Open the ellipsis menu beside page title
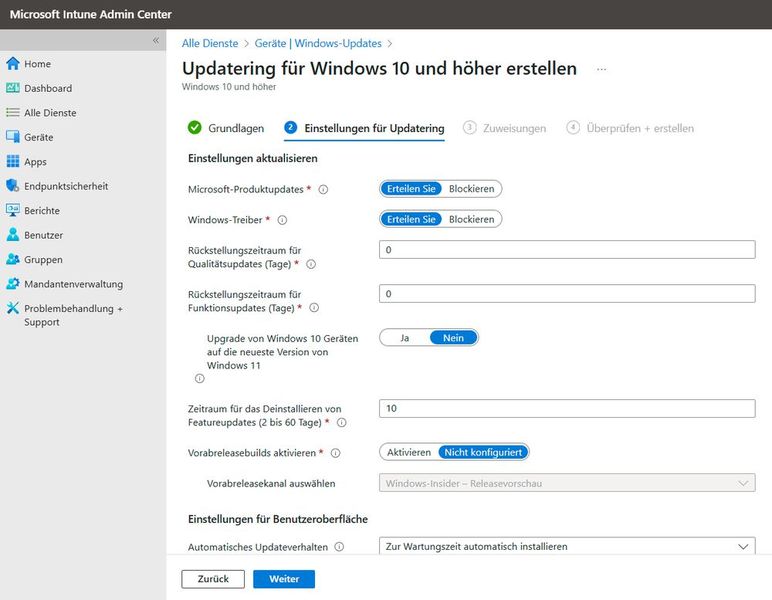 pos(601,69)
